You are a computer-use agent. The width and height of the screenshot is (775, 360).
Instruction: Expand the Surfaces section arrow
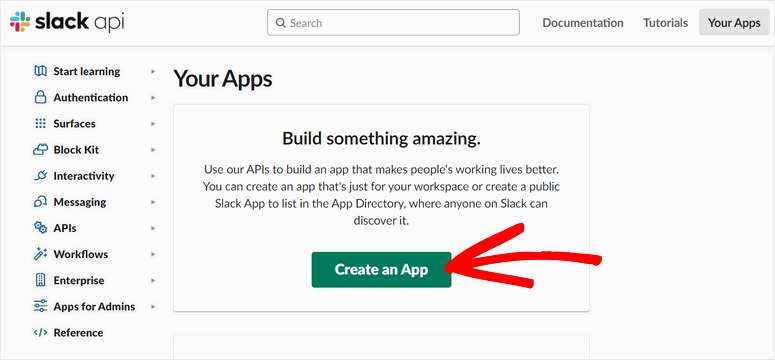(153, 124)
